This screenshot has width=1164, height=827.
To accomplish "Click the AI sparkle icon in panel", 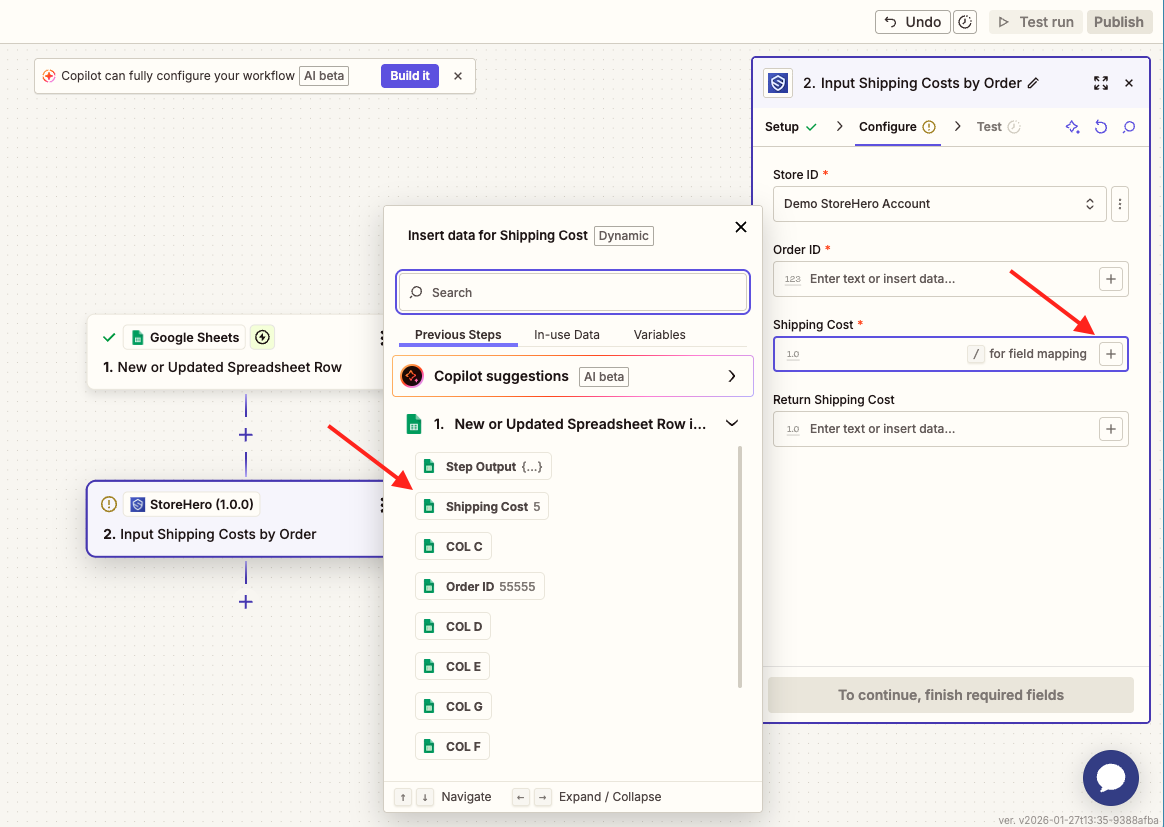I will point(1072,127).
